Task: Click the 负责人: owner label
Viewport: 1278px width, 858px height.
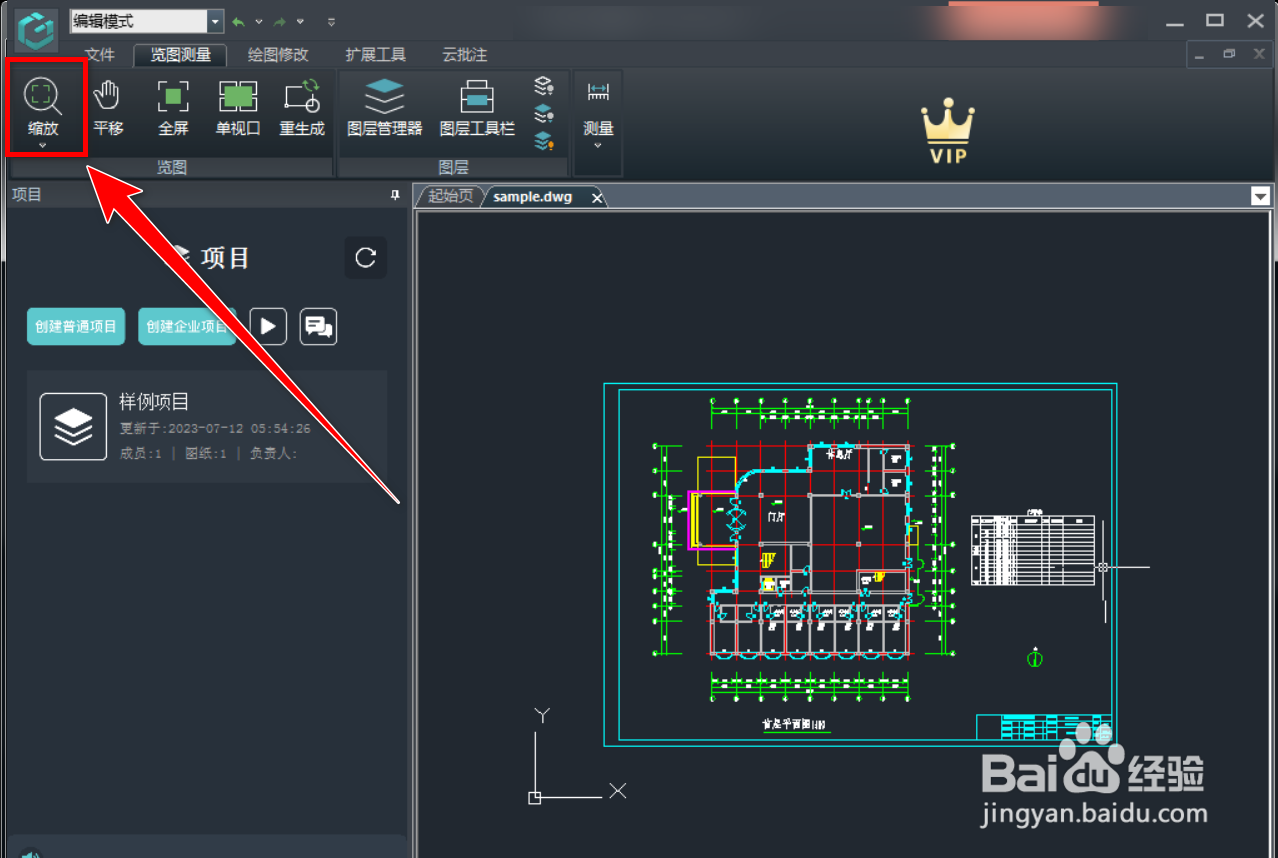Action: pyautogui.click(x=273, y=453)
